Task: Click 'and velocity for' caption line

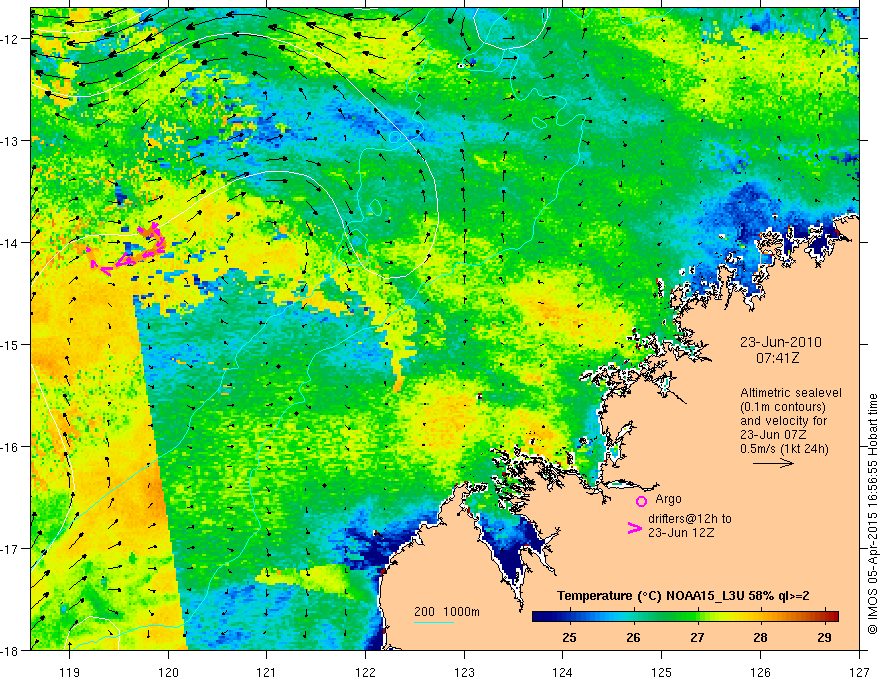Action: (x=783, y=421)
